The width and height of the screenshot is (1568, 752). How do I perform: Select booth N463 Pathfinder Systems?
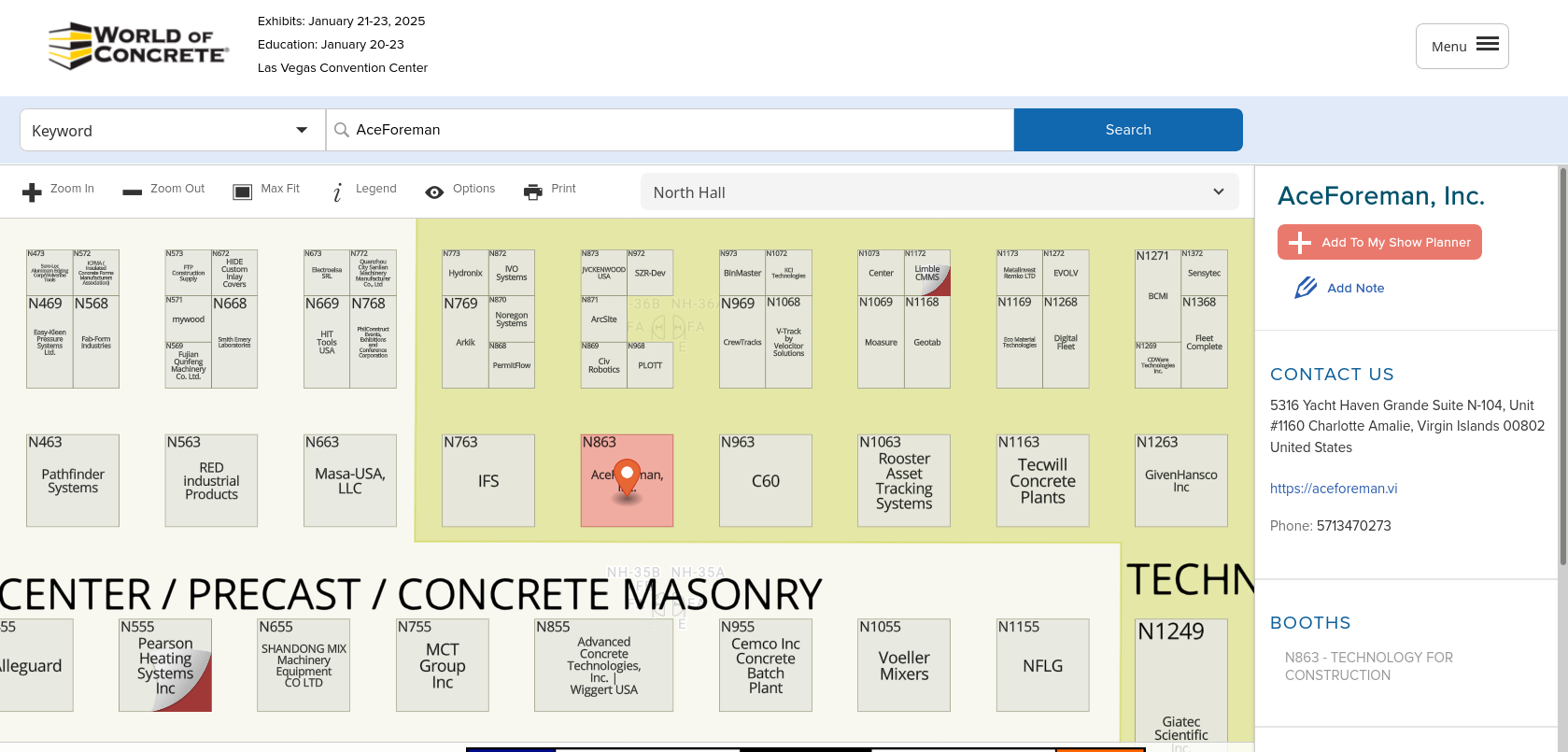tap(73, 480)
